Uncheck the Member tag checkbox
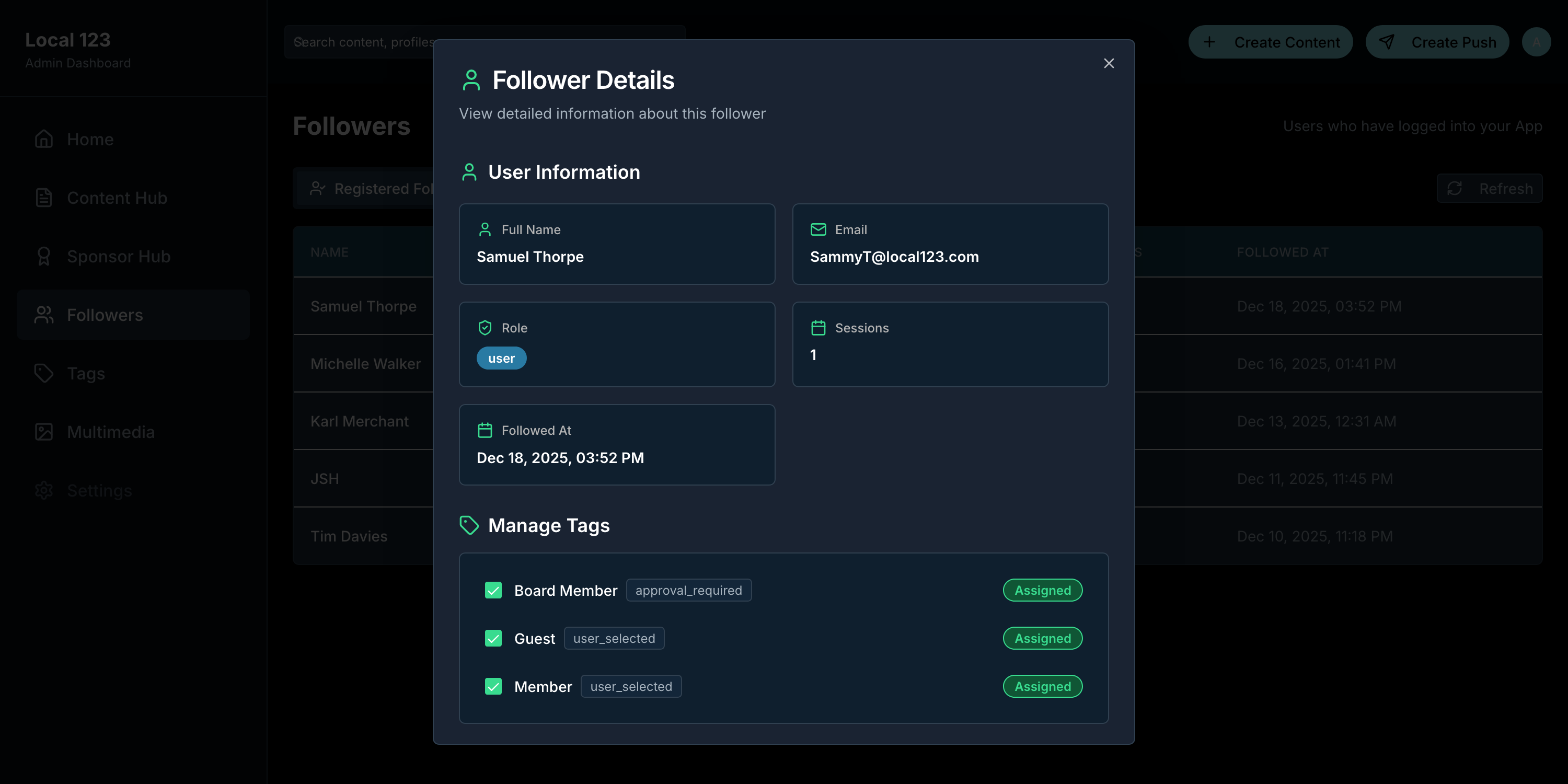Image resolution: width=1568 pixels, height=784 pixels. point(493,686)
